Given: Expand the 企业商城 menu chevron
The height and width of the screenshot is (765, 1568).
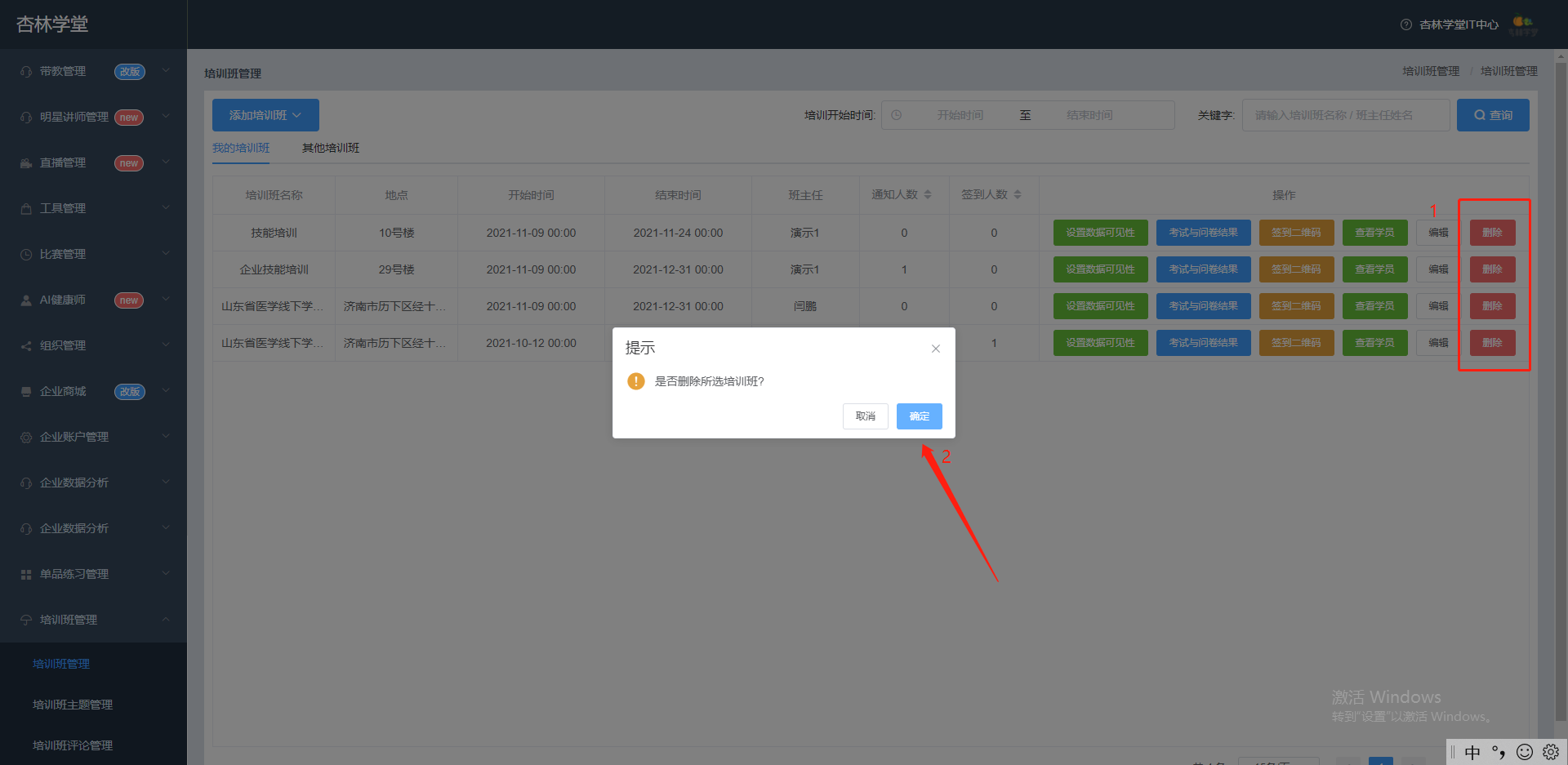Looking at the screenshot, I should pyautogui.click(x=166, y=391).
